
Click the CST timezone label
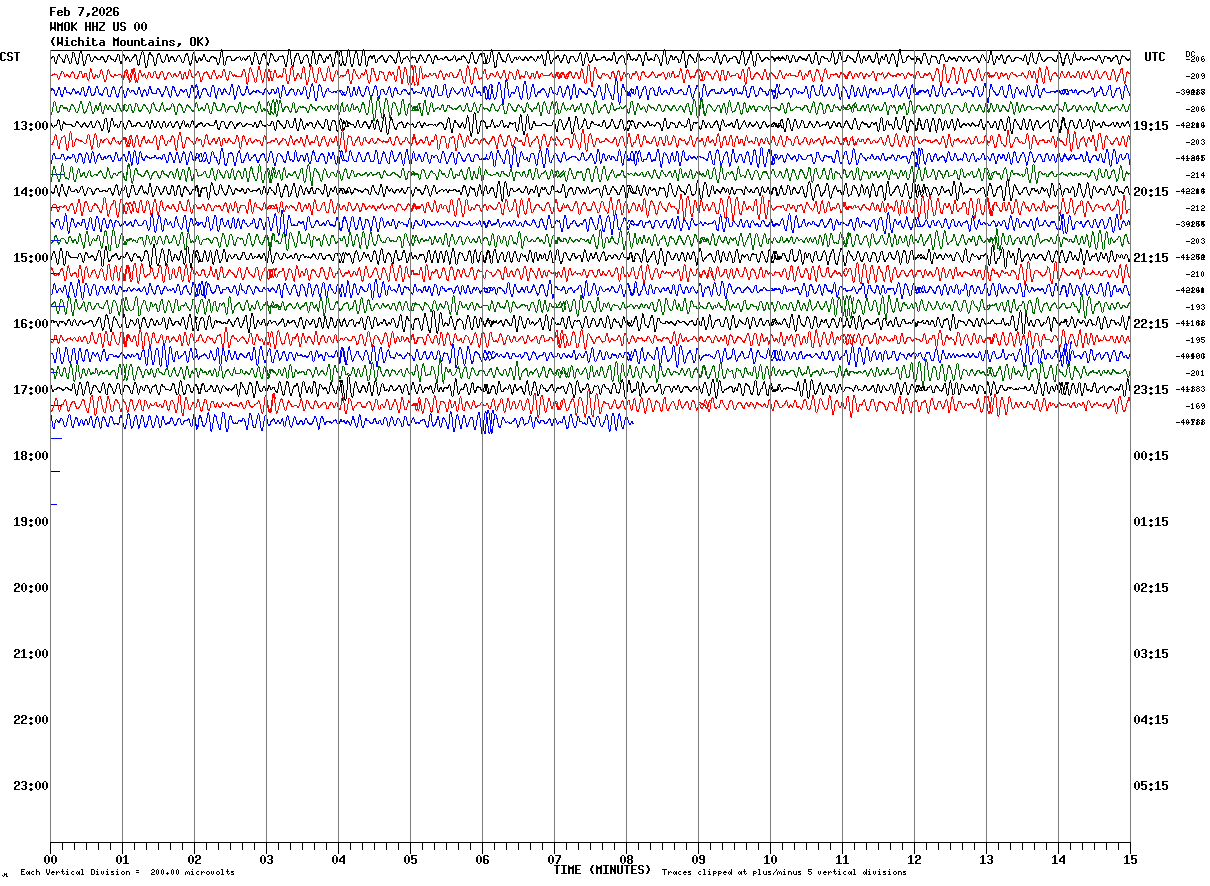coord(10,57)
